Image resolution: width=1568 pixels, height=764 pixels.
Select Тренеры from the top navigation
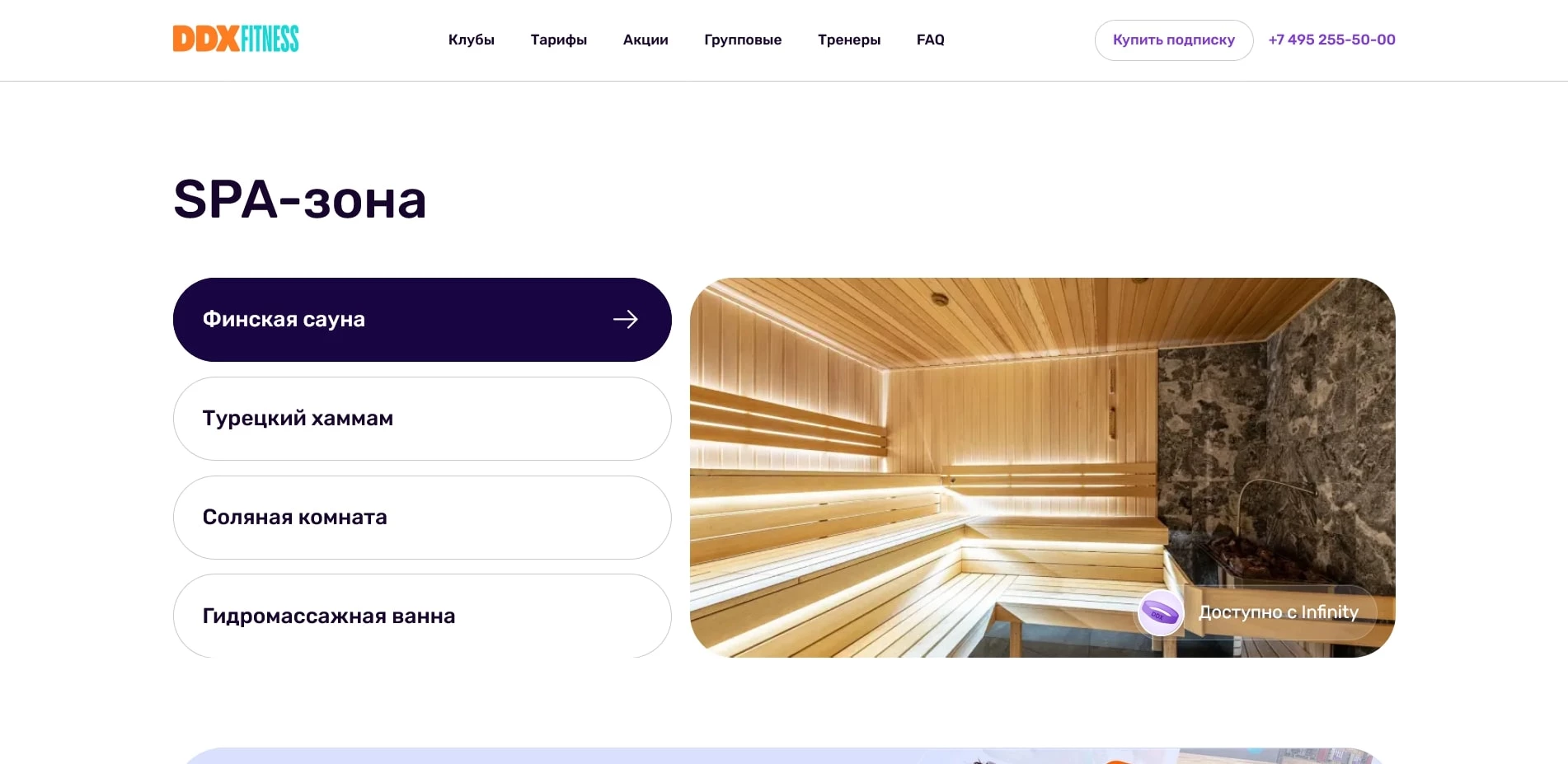coord(849,40)
